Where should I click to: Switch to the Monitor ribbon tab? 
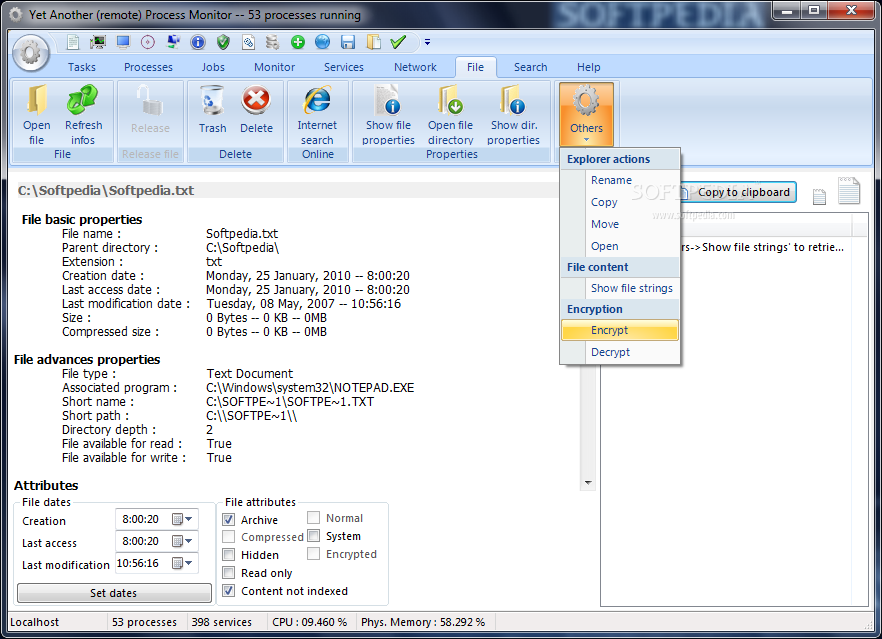pyautogui.click(x=274, y=67)
